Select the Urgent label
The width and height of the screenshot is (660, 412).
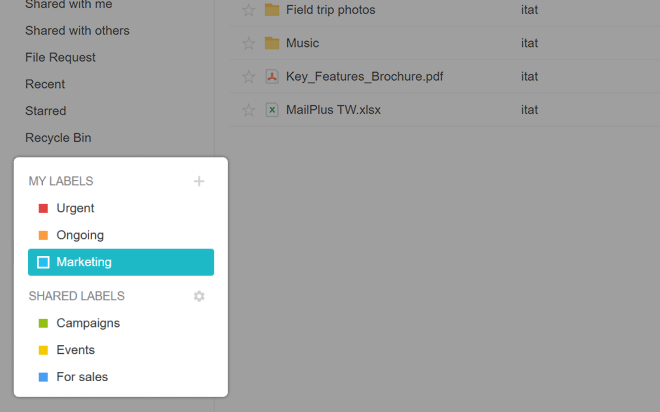pyautogui.click(x=75, y=208)
